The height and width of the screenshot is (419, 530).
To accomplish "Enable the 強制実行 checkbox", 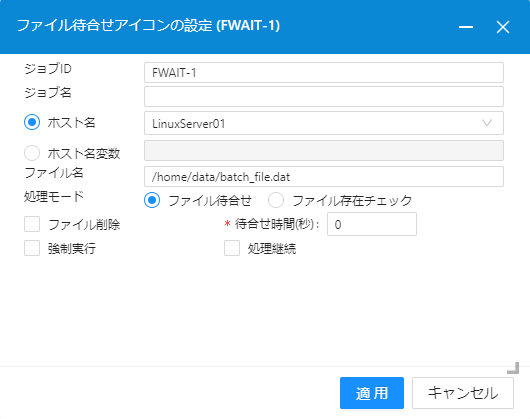I will [x=32, y=248].
